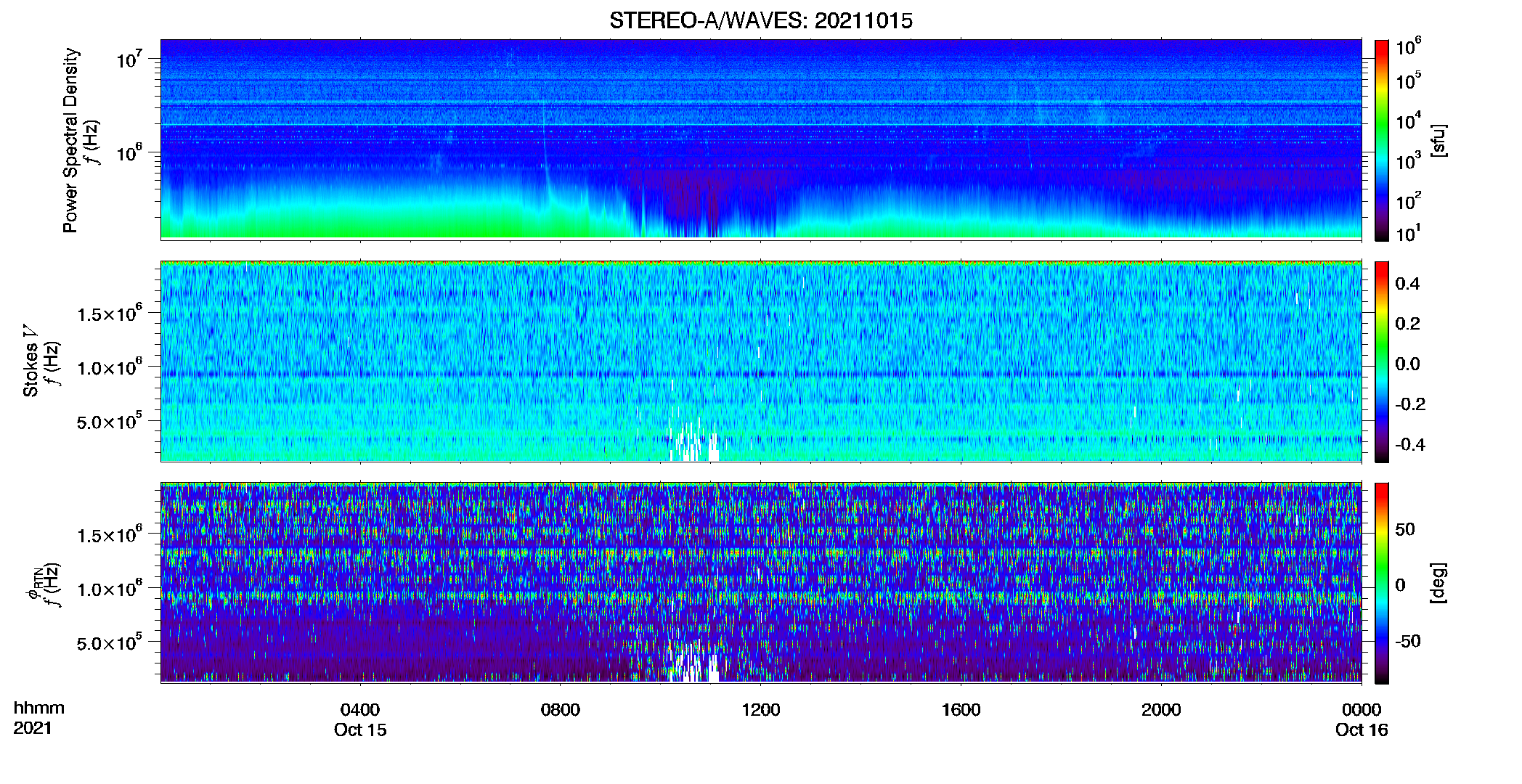1522x784 pixels.
Task: Click the [sfu] unit label
Action: tap(1438, 140)
